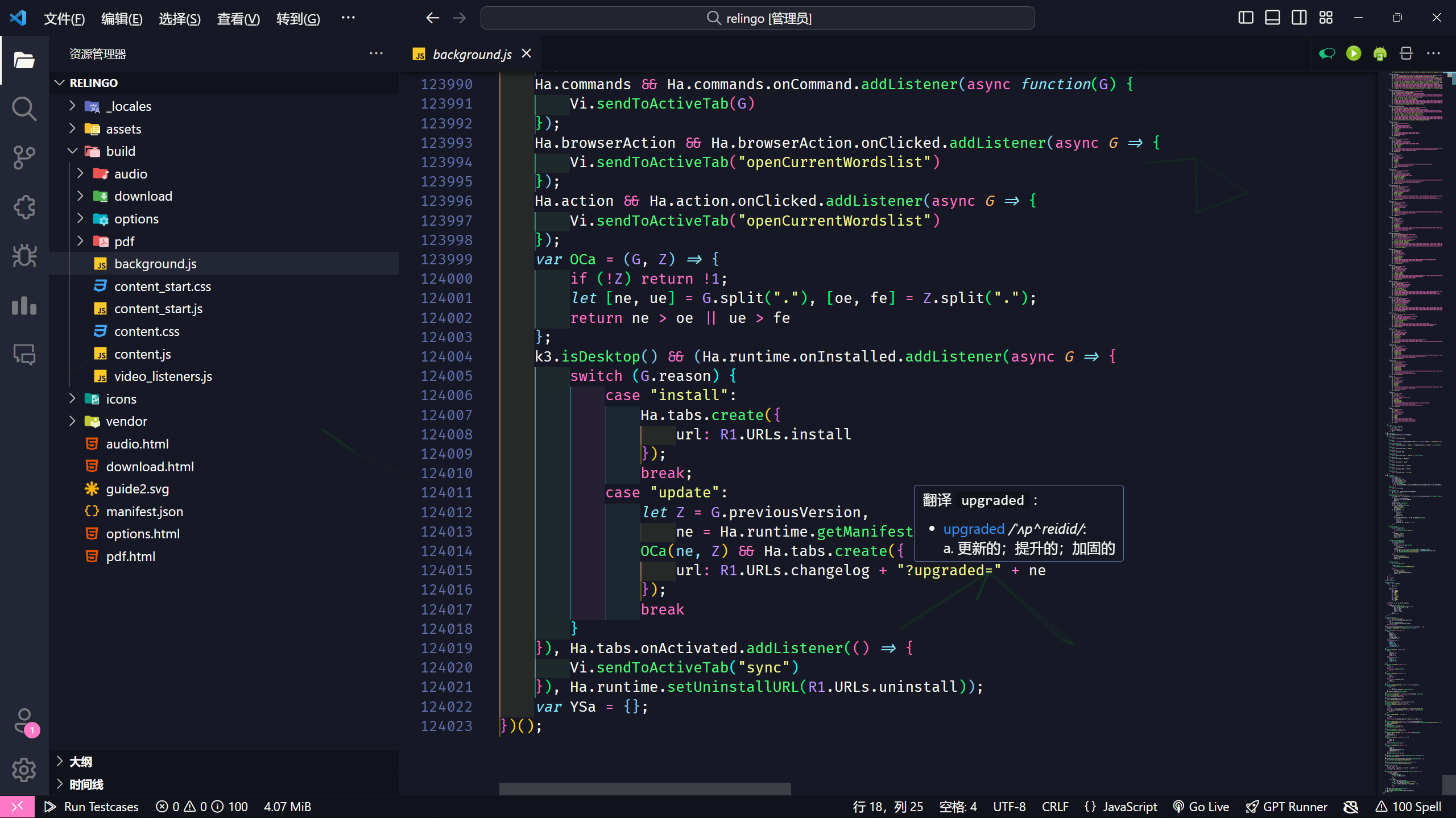Image resolution: width=1456 pixels, height=818 pixels.
Task: Collapse the build folder
Action: click(121, 151)
